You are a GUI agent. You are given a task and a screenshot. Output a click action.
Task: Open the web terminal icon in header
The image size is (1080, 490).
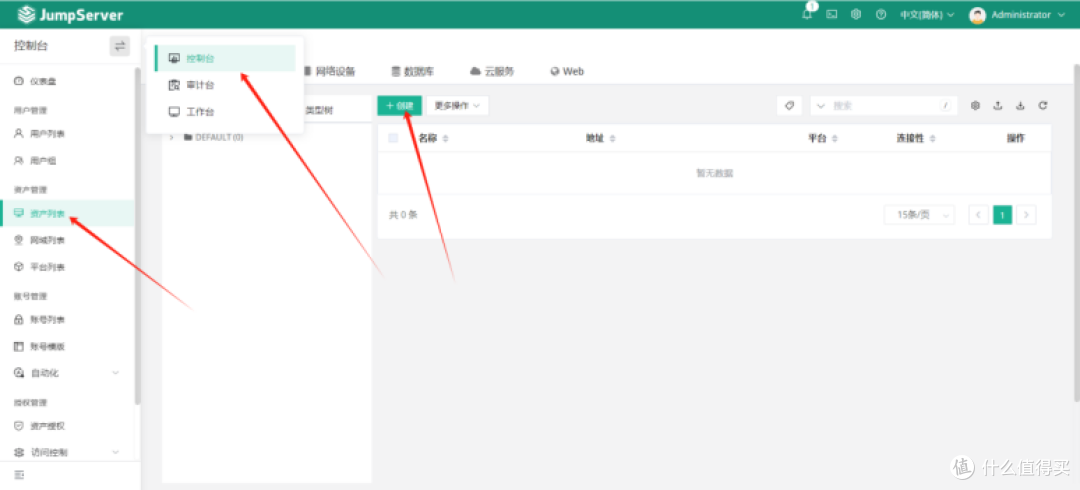coord(831,14)
